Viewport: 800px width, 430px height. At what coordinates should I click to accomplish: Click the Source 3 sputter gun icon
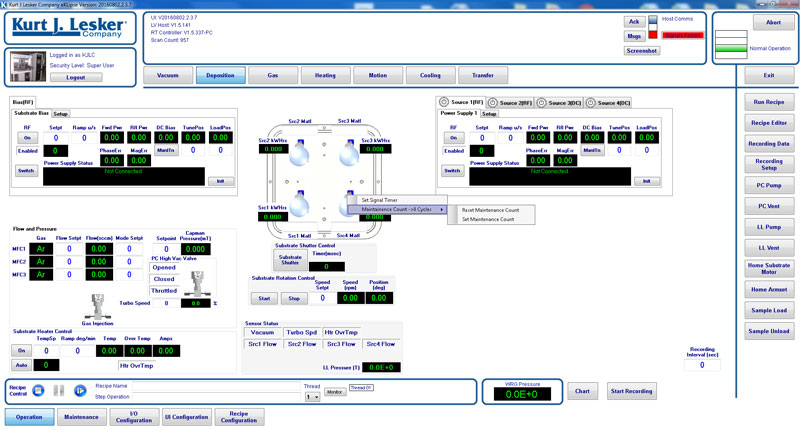(349, 152)
